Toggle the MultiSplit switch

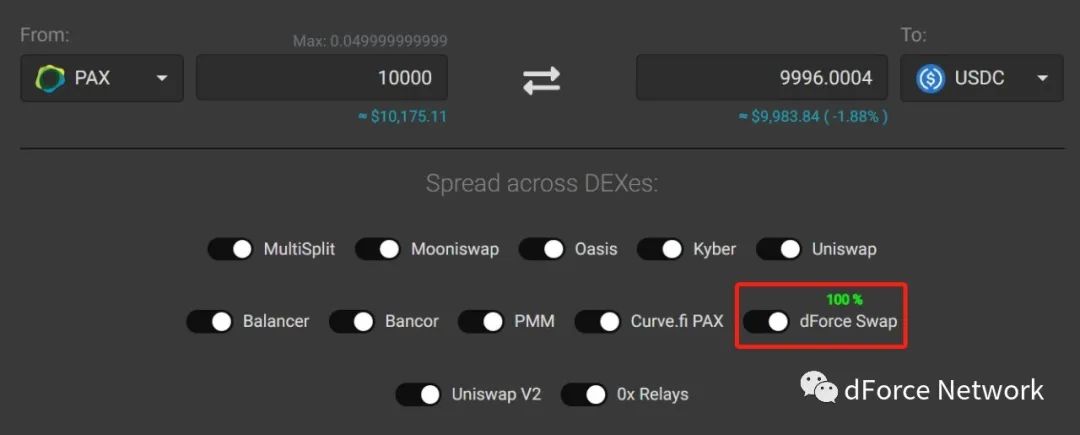pos(231,249)
